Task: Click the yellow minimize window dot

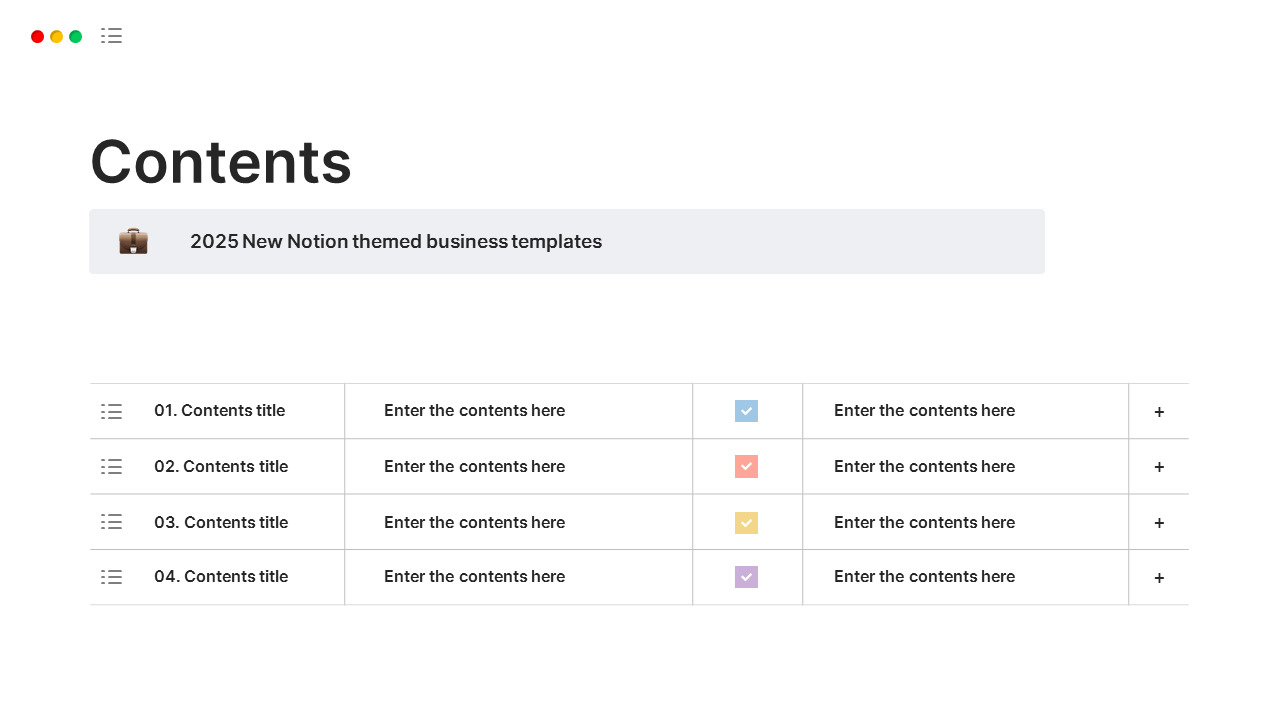Action: 57,37
